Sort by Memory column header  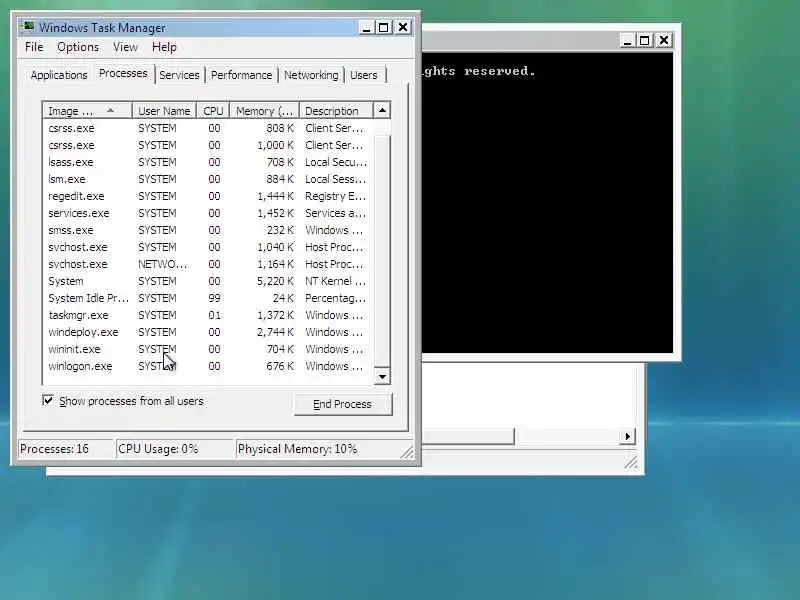coord(264,111)
